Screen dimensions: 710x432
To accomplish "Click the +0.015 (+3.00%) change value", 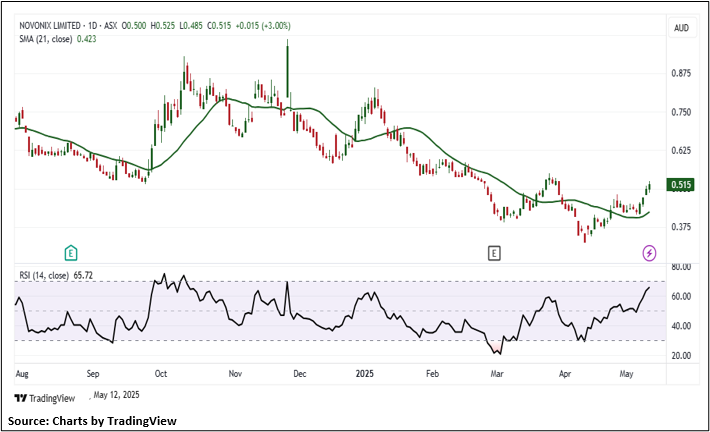I will [x=263, y=26].
